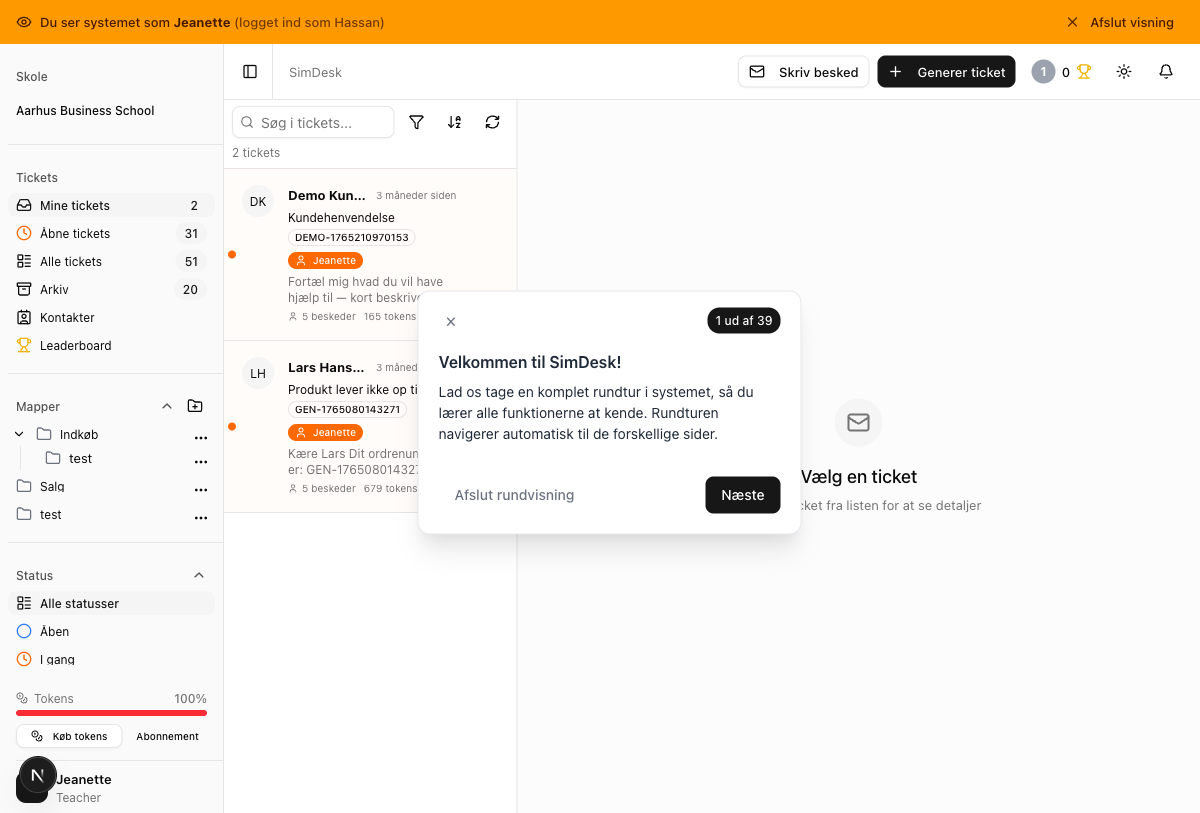1200x813 pixels.
Task: Open the Demo Kunde Kundehenvendelse ticket
Action: click(370, 255)
